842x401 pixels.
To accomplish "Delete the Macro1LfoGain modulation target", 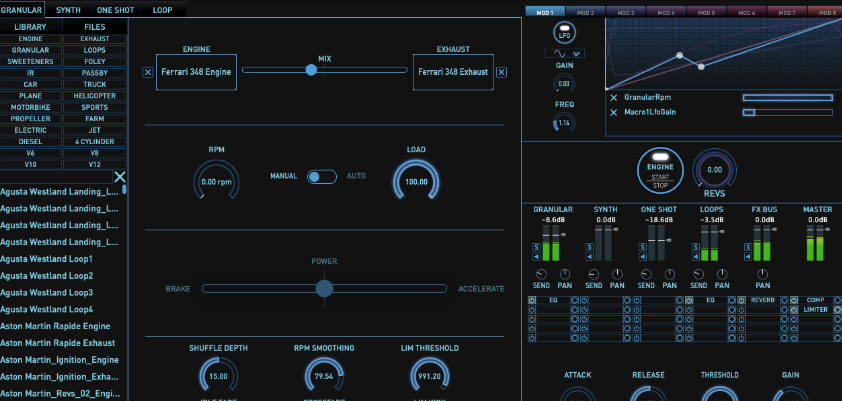I will coord(614,112).
